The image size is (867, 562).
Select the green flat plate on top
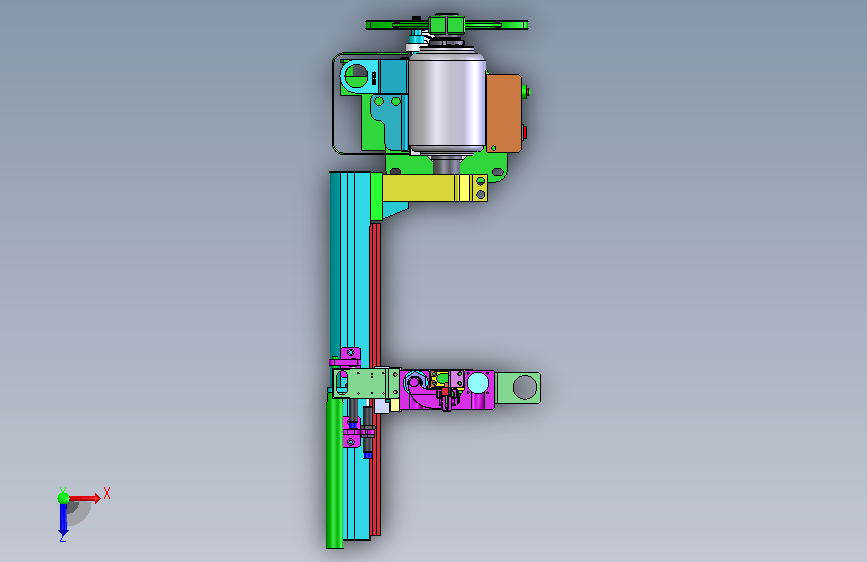[447, 24]
